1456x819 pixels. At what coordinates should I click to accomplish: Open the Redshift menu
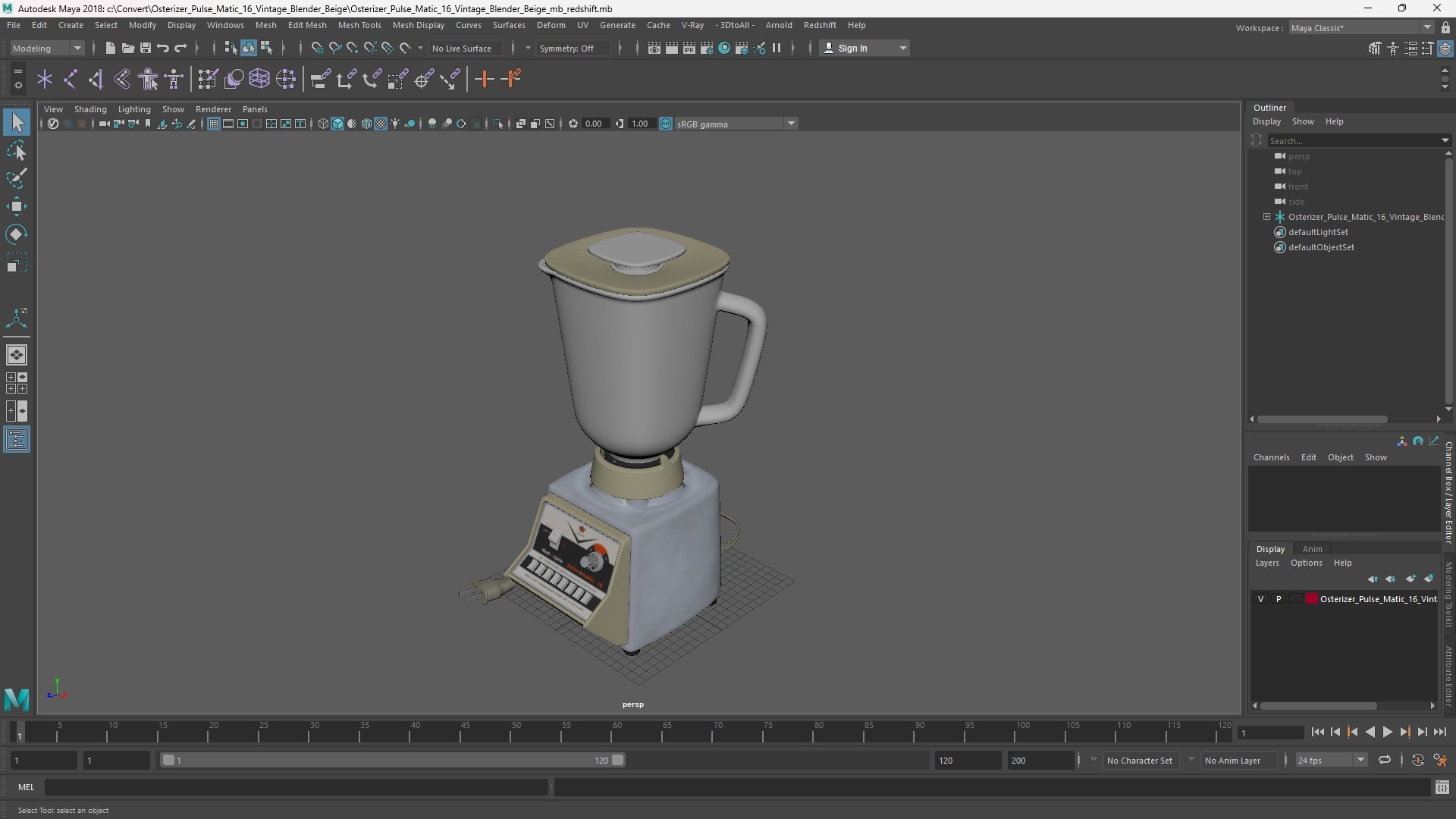pos(820,25)
